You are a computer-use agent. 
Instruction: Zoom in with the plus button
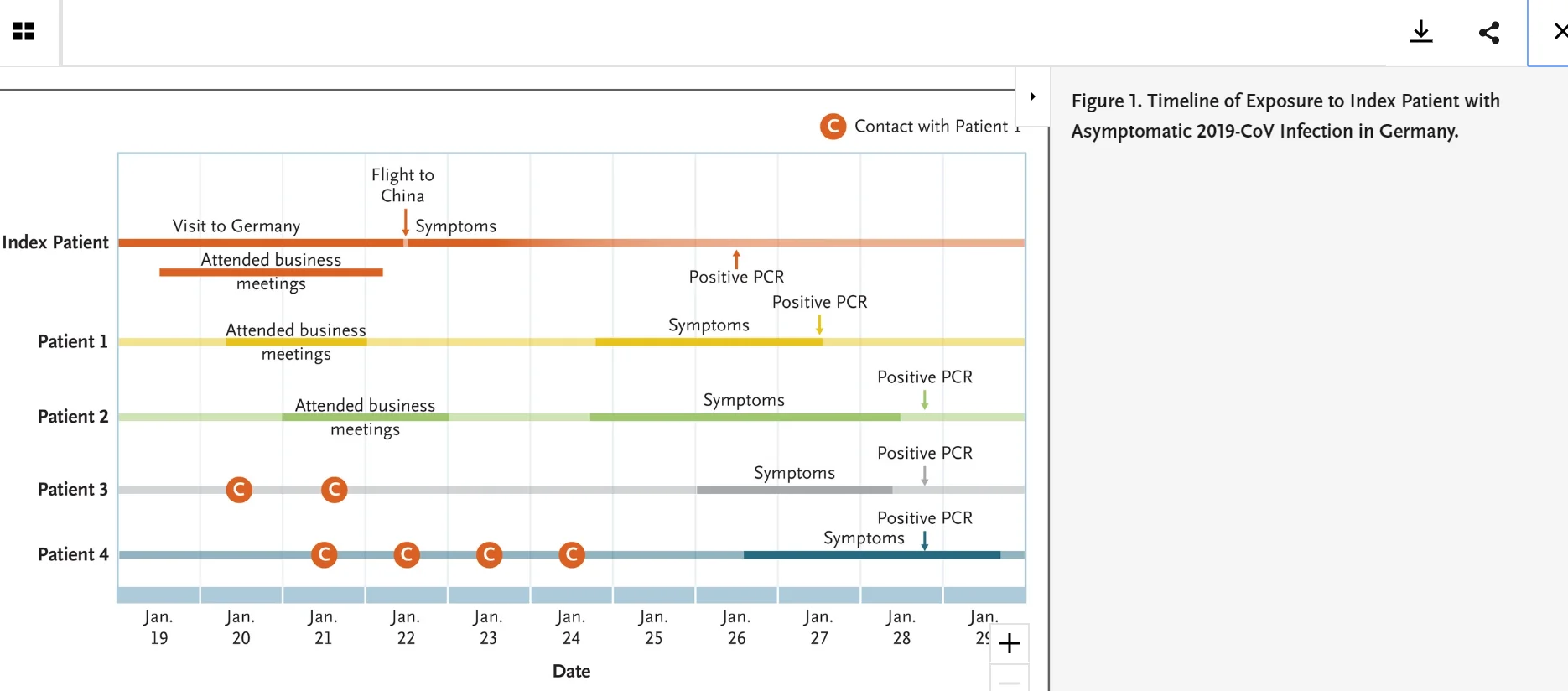[x=1010, y=643]
